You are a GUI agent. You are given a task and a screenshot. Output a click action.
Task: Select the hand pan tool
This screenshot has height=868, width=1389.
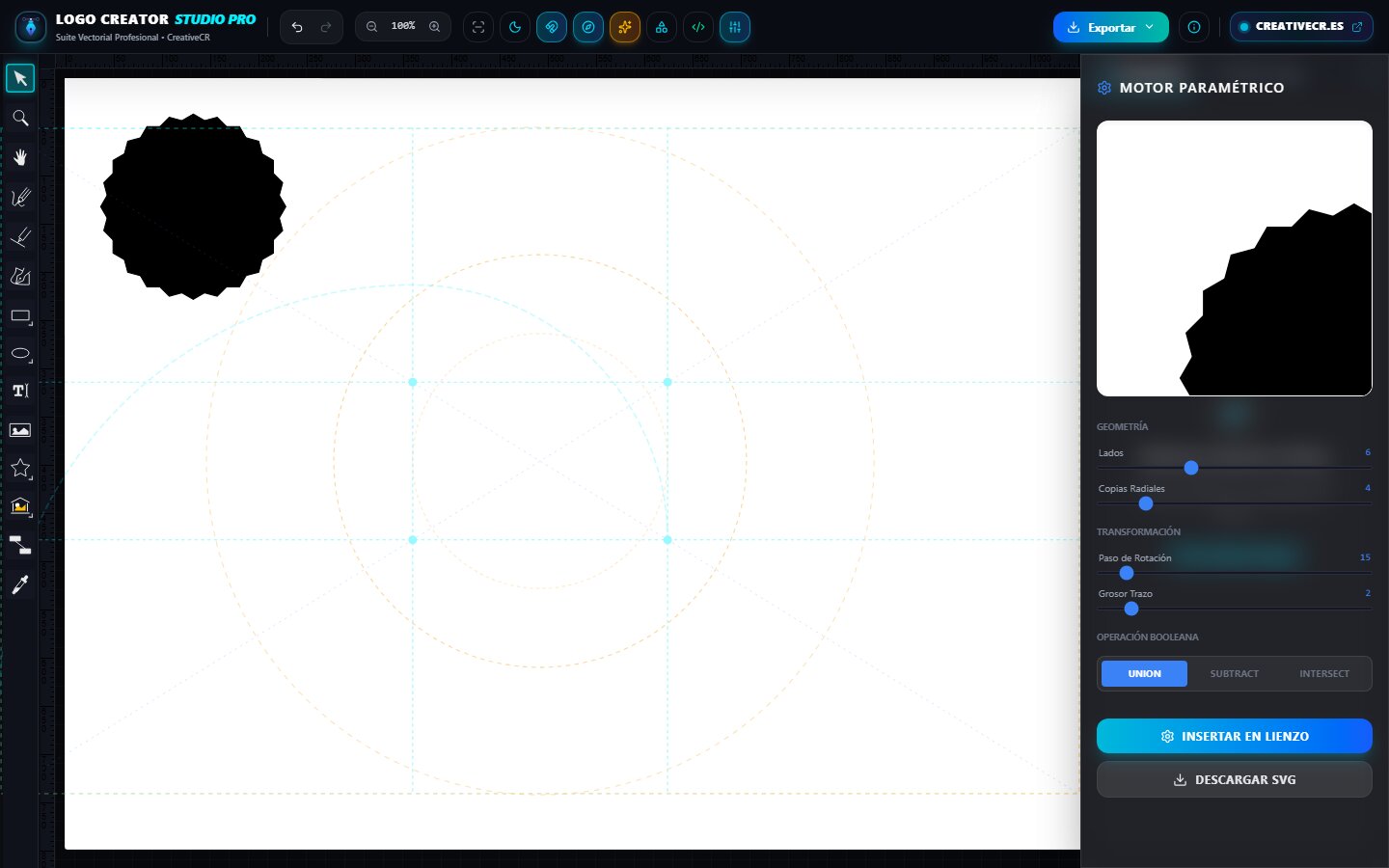coord(20,157)
